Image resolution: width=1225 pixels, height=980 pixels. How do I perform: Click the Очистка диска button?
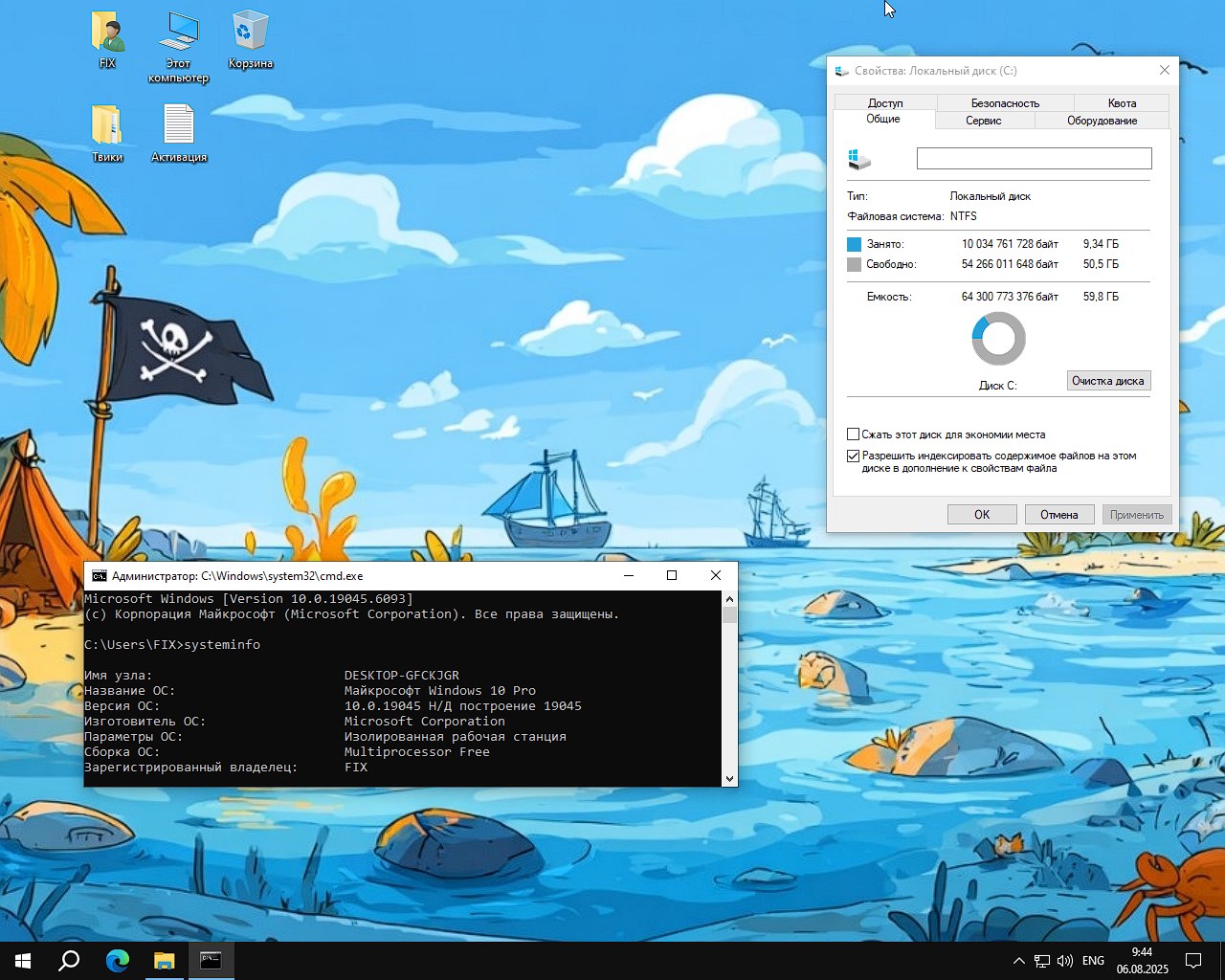[x=1108, y=381]
